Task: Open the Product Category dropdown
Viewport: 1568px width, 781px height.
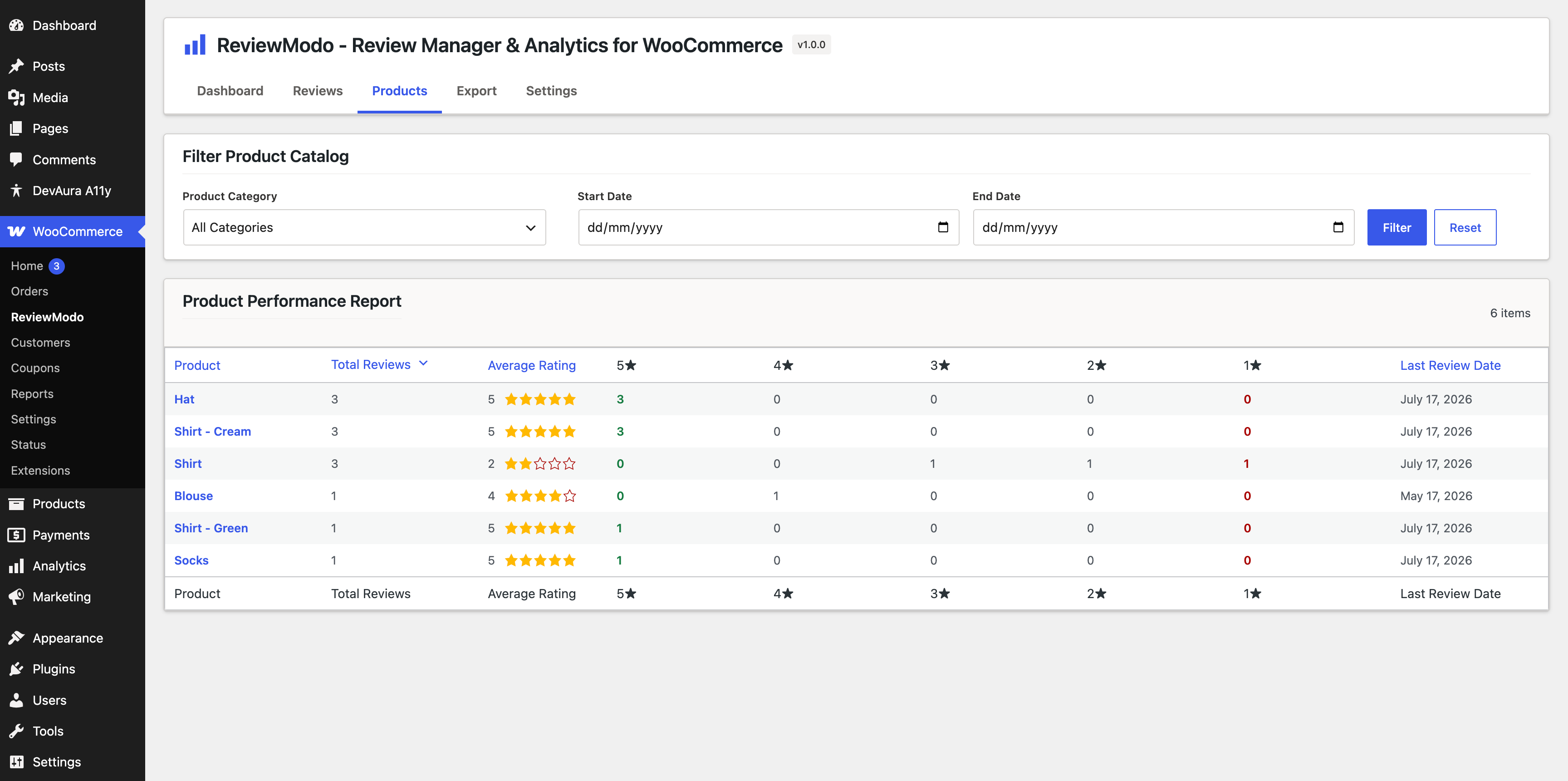Action: [x=364, y=228]
